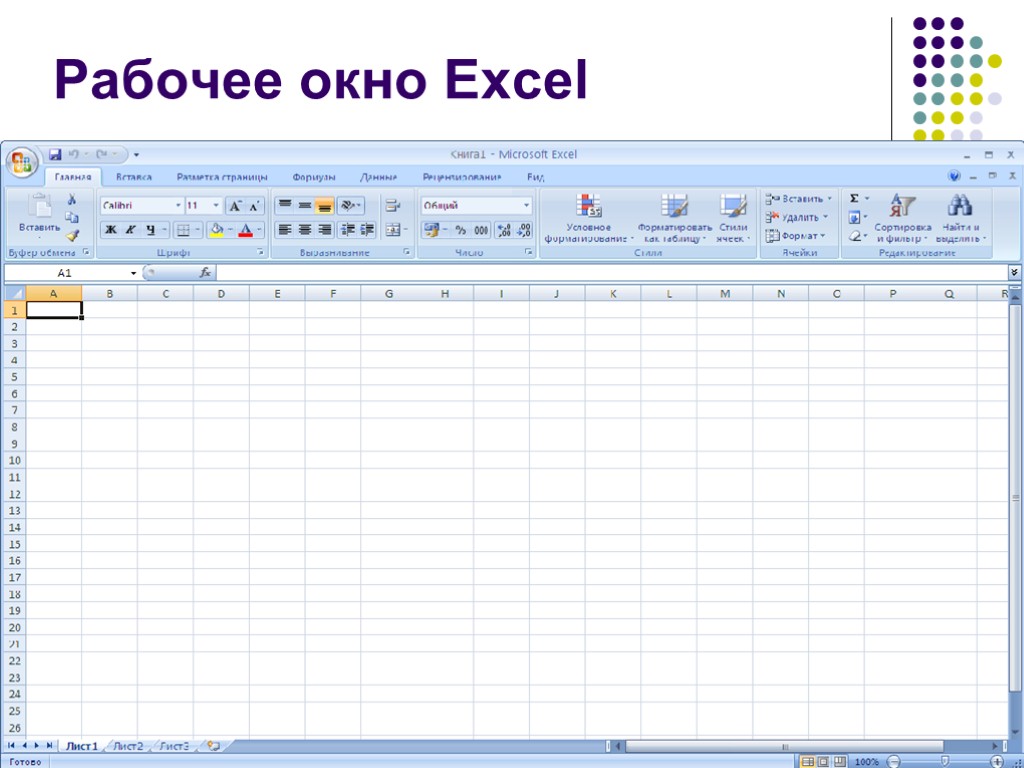Open the Вставка ribbon tab
This screenshot has height=768, width=1024.
[134, 177]
